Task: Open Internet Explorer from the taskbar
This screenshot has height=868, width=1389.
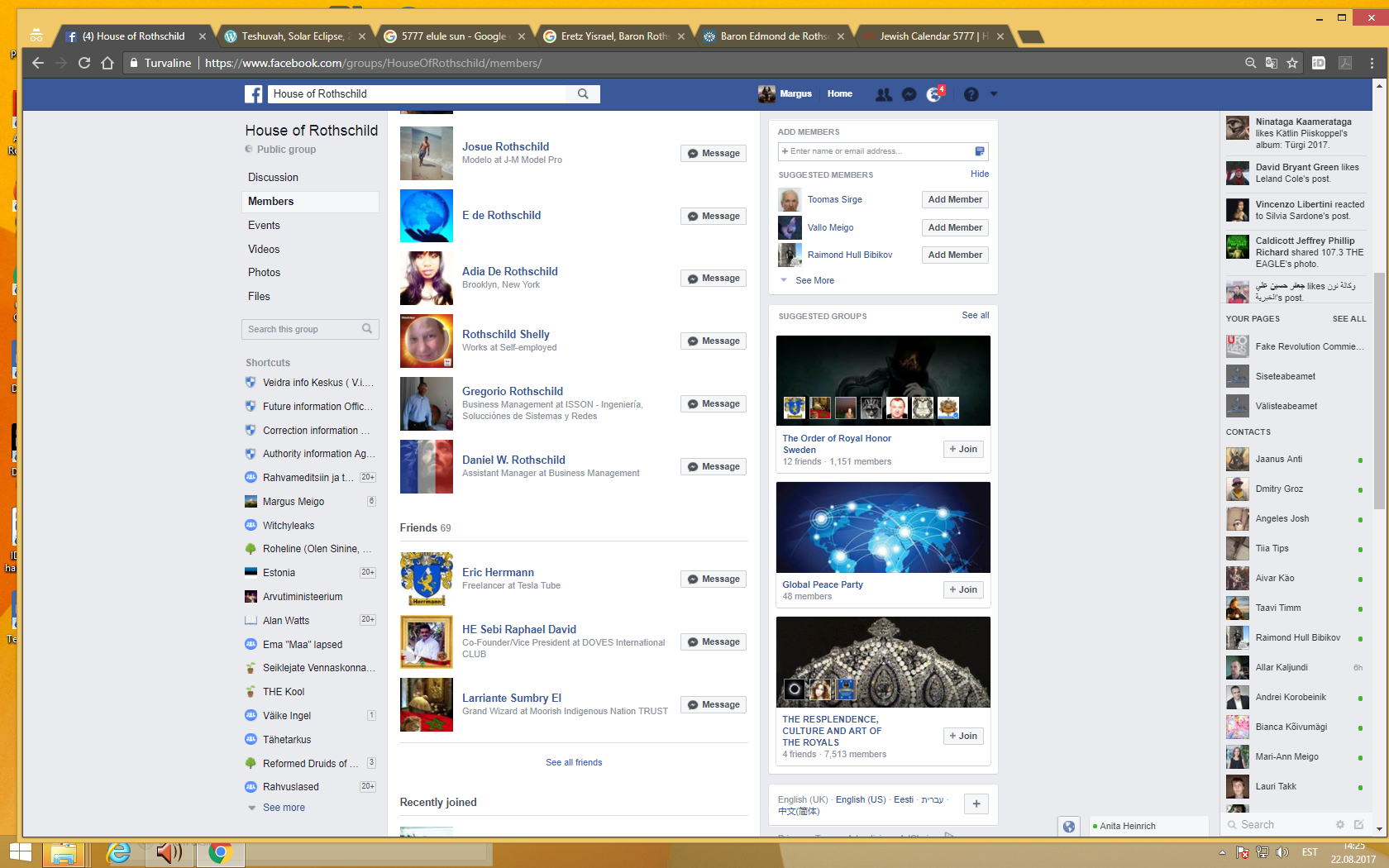Action: 119,853
